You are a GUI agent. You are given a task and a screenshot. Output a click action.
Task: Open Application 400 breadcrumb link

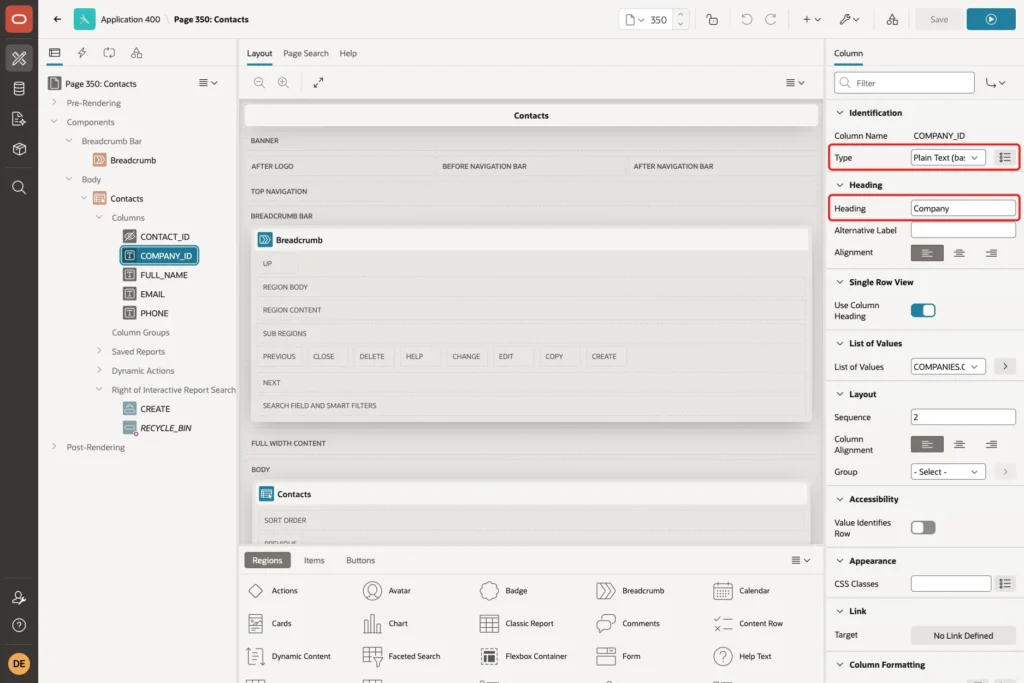(130, 20)
